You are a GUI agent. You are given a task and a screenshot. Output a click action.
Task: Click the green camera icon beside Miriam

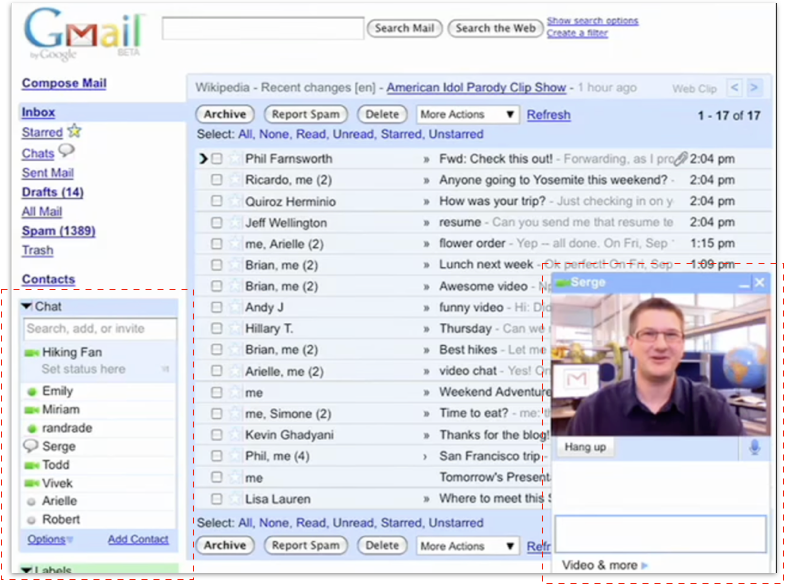(32, 410)
